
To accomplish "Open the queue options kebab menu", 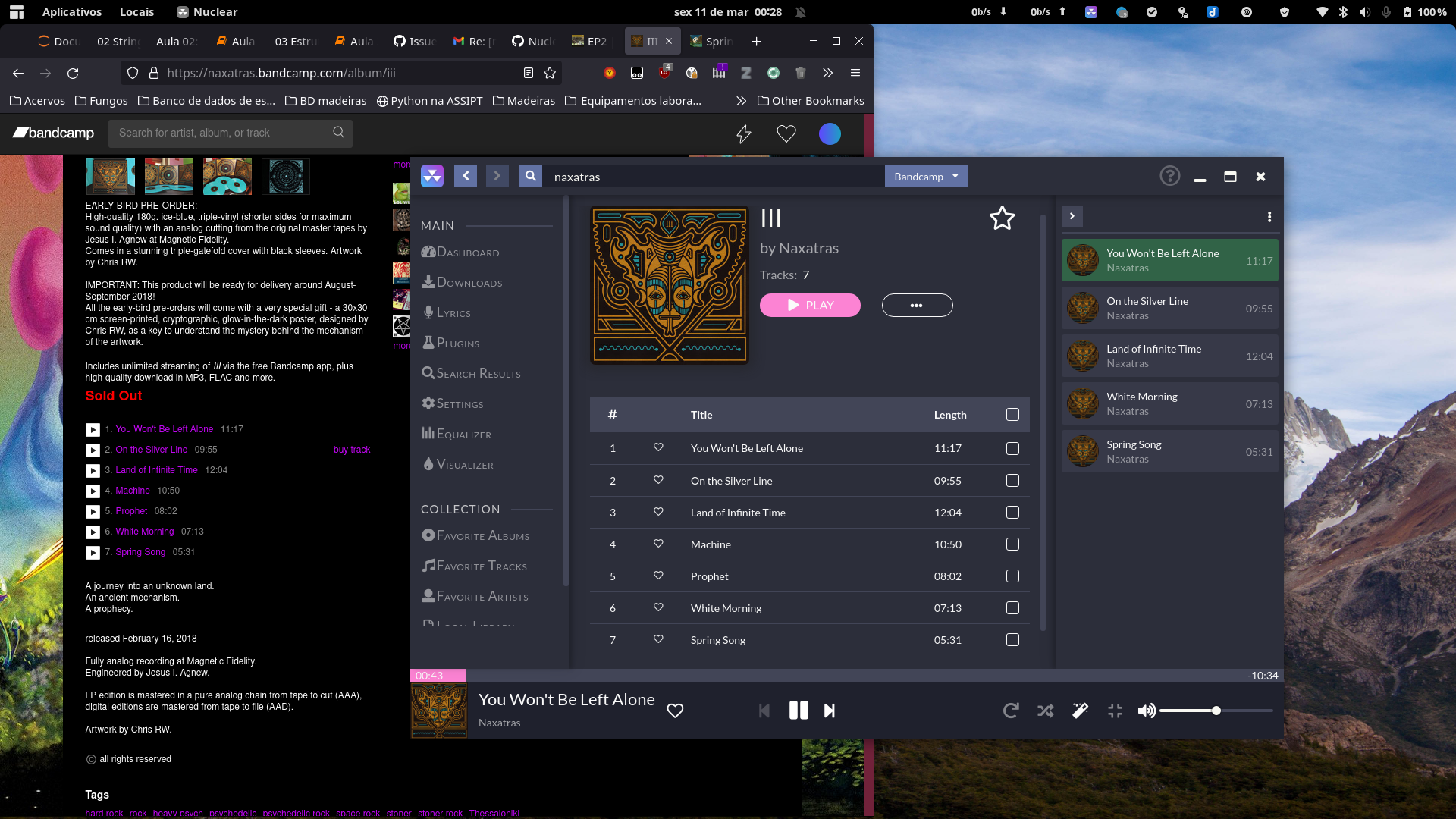I will [1269, 216].
